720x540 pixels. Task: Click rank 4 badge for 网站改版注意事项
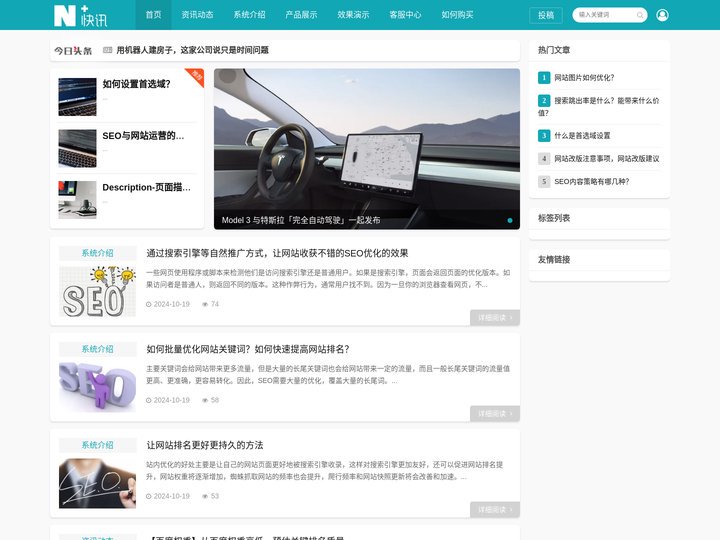[x=544, y=158]
